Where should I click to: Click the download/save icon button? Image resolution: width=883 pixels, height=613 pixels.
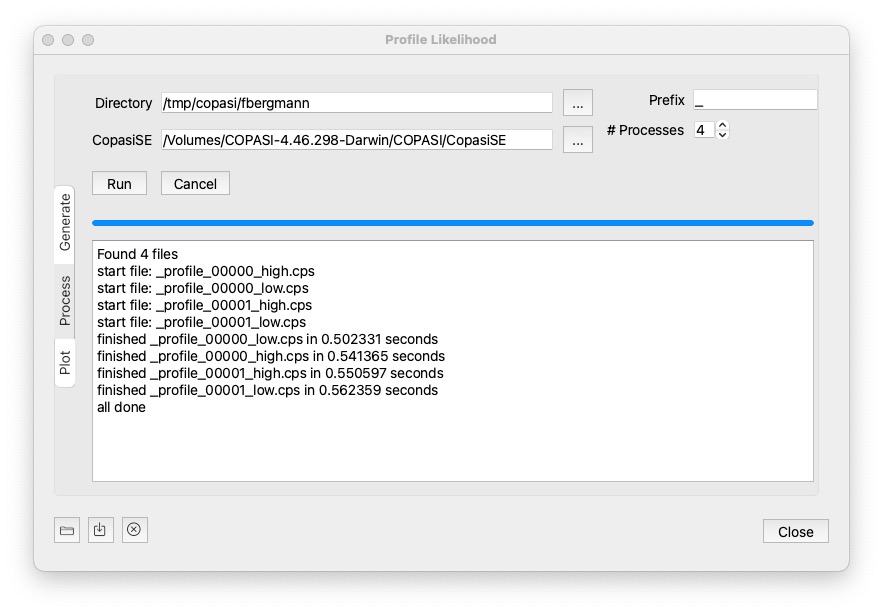coord(100,531)
